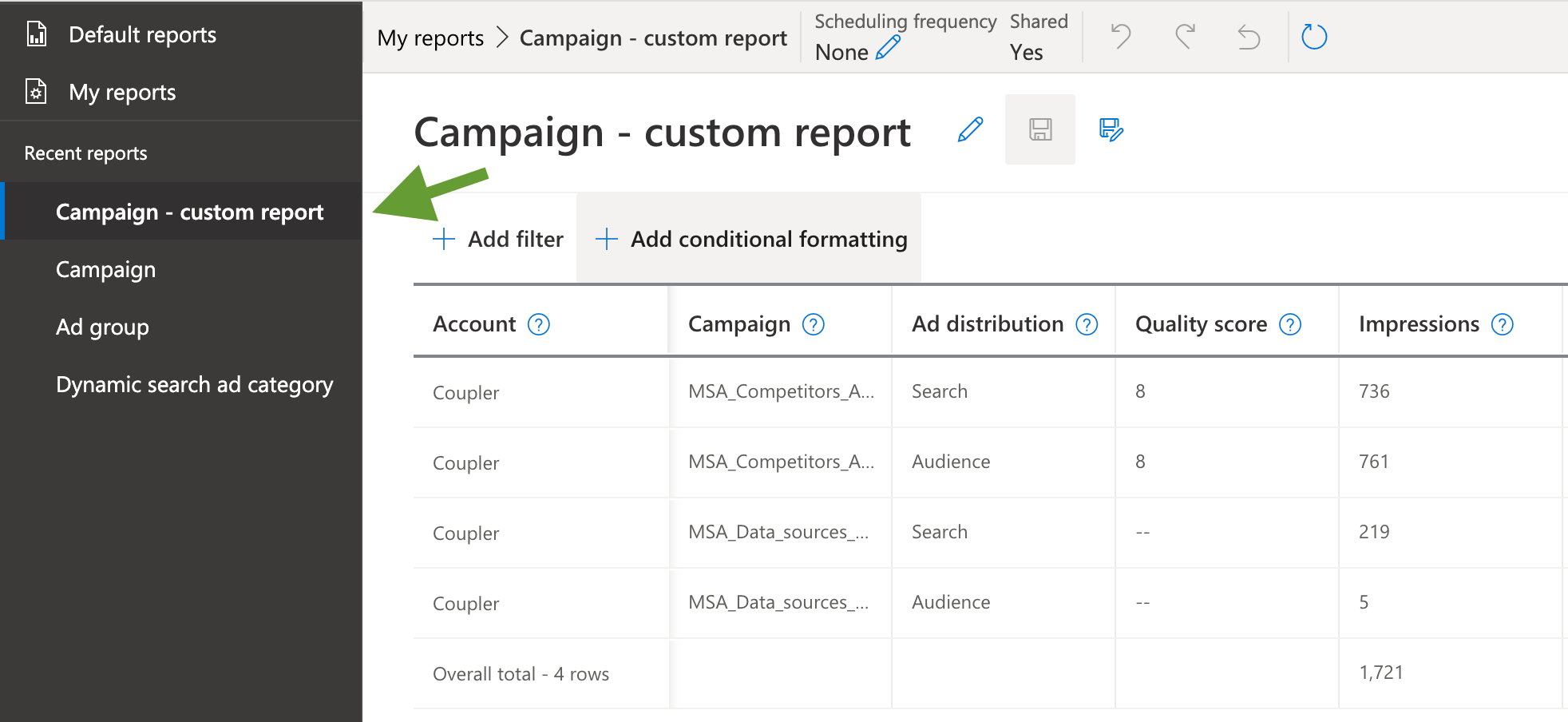Click the undo arrow icon

[x=1122, y=37]
